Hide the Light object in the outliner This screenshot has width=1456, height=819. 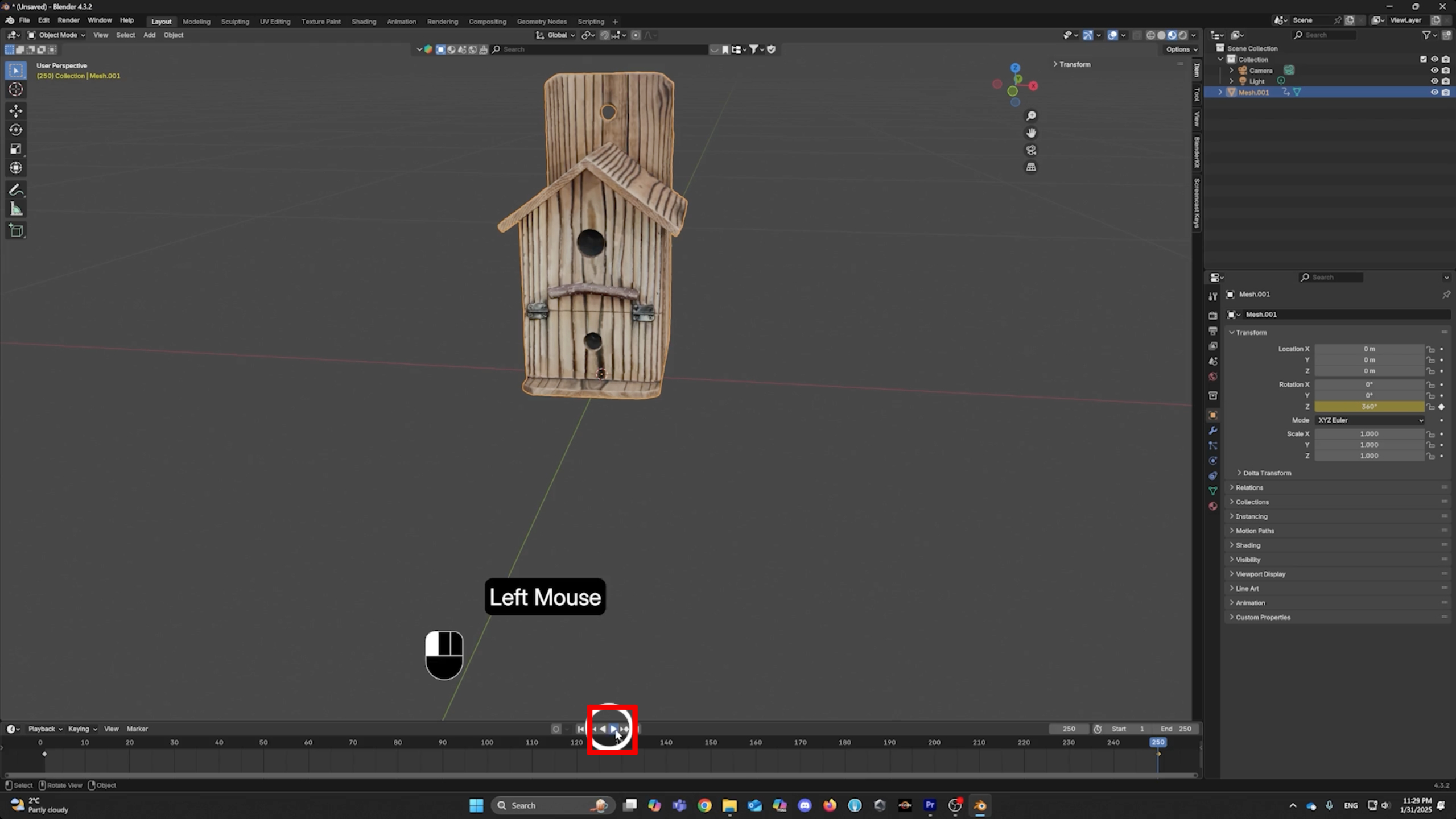click(x=1434, y=81)
